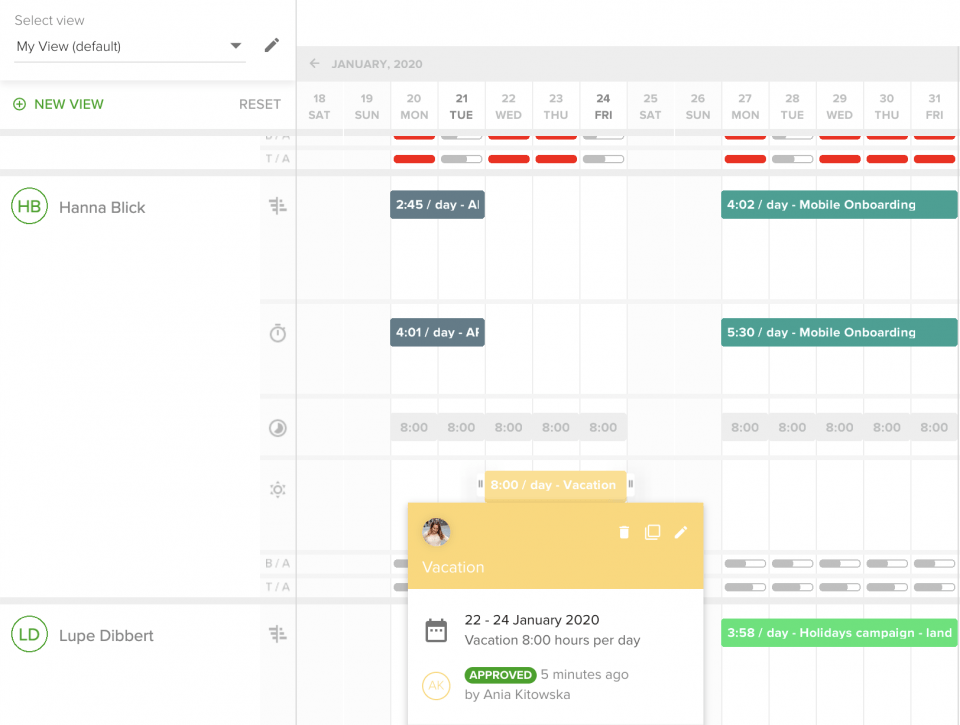Duplicate the Vacation entry with copy icon
Viewport: 960px width, 725px height.
point(653,532)
